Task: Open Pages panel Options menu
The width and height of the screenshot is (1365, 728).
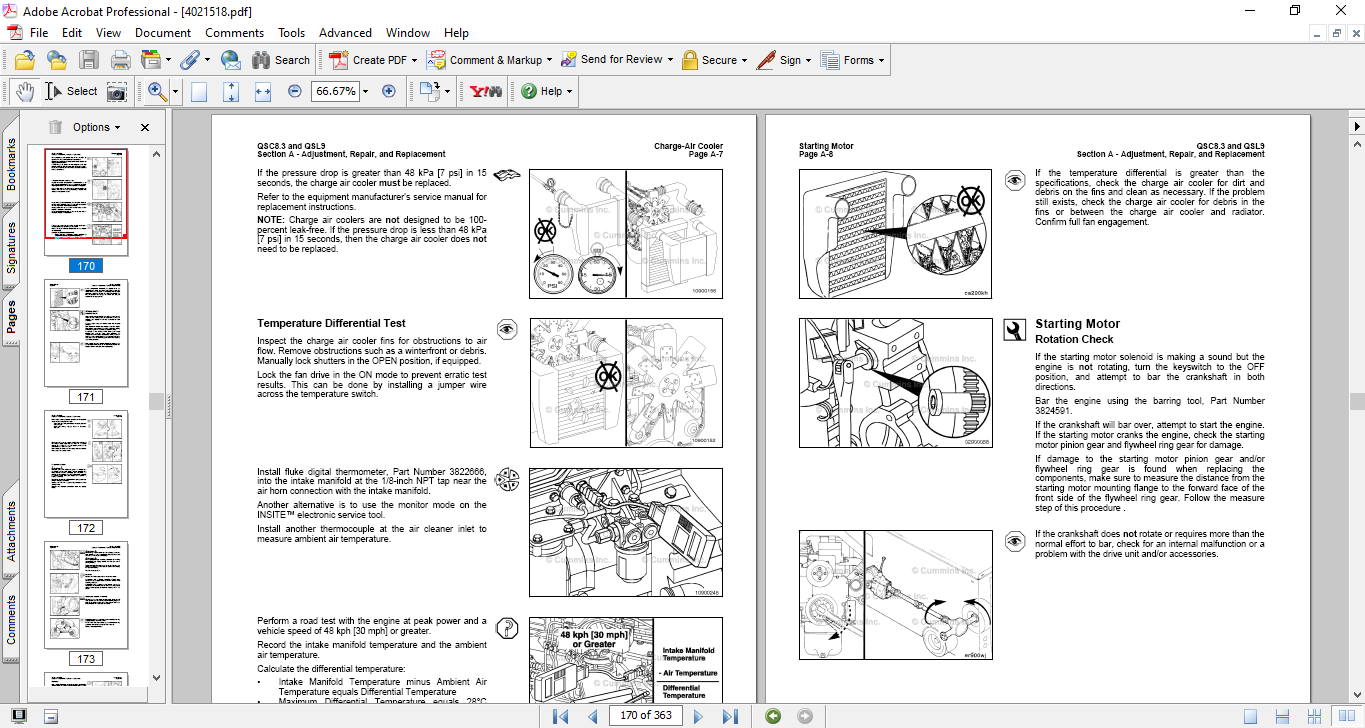Action: tap(96, 127)
